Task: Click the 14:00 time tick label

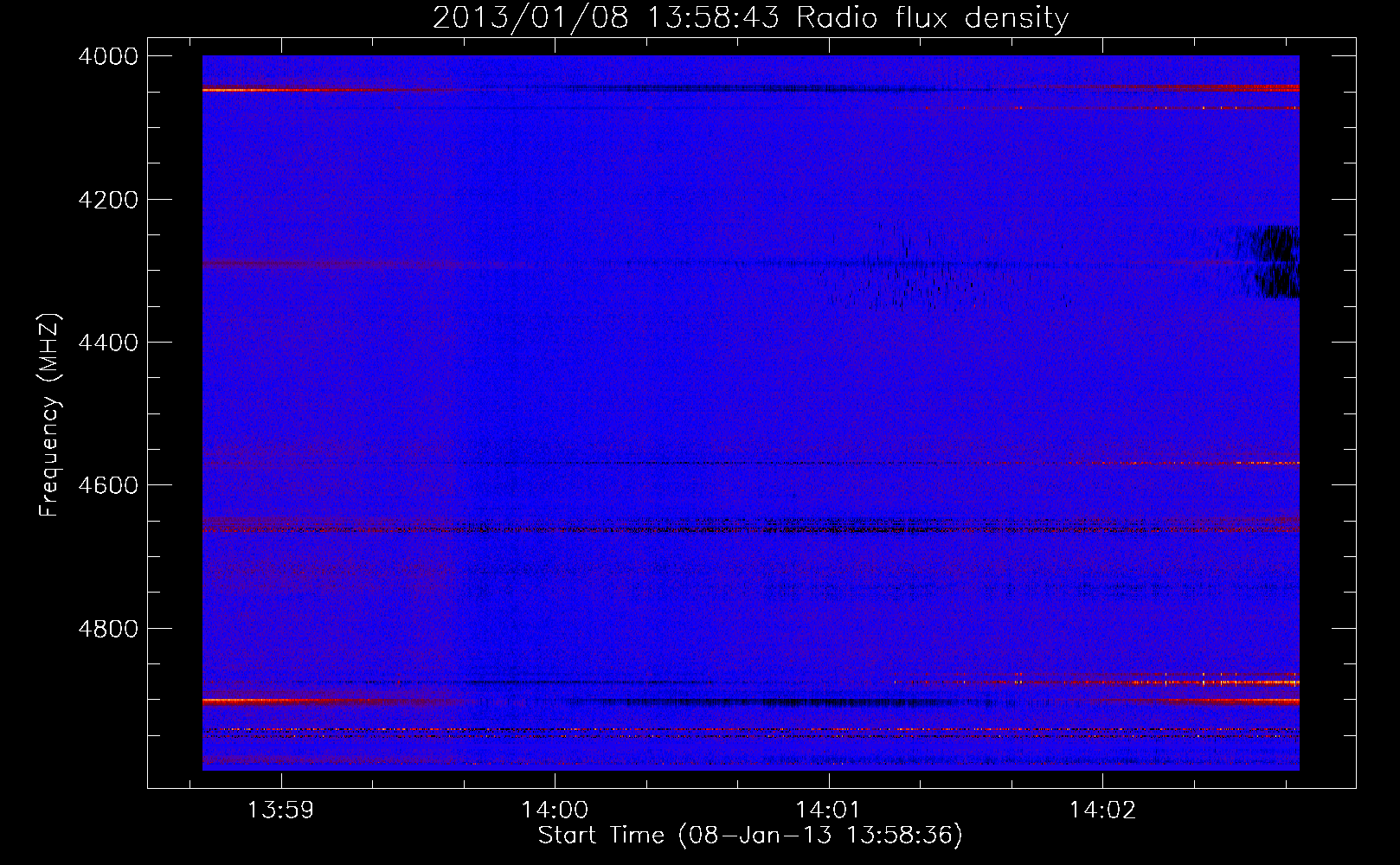Action: [555, 811]
